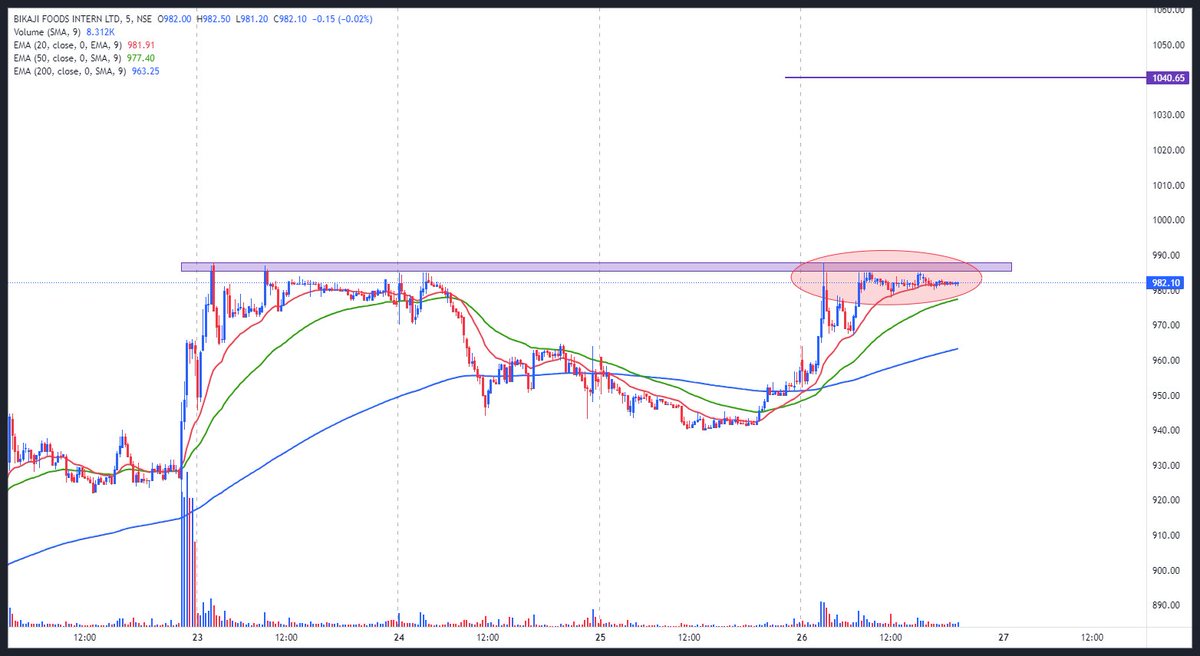The width and height of the screenshot is (1200, 656).
Task: Click the 890.00 price axis label
Action: [1165, 605]
